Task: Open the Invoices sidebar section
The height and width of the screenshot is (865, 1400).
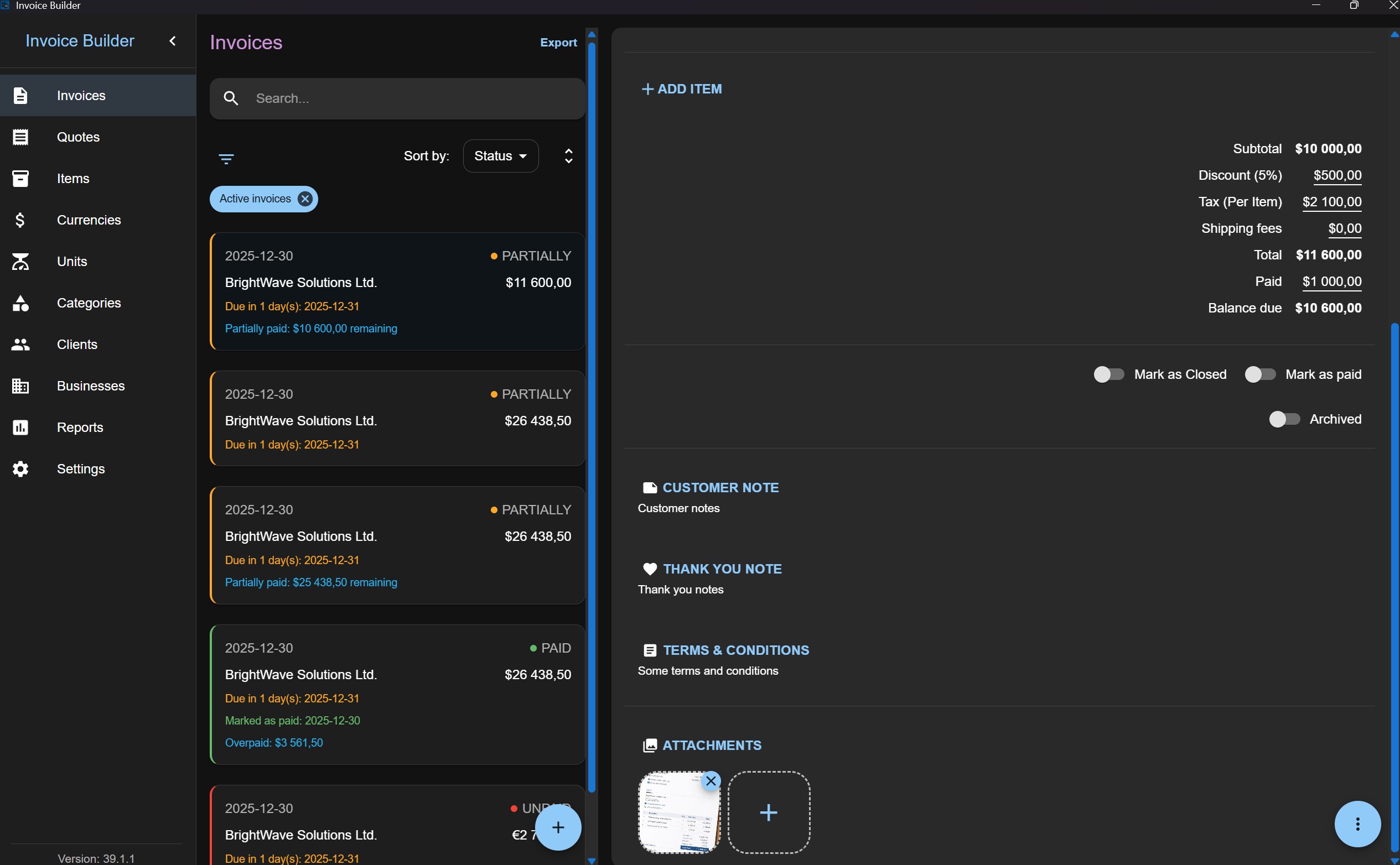Action: click(98, 96)
